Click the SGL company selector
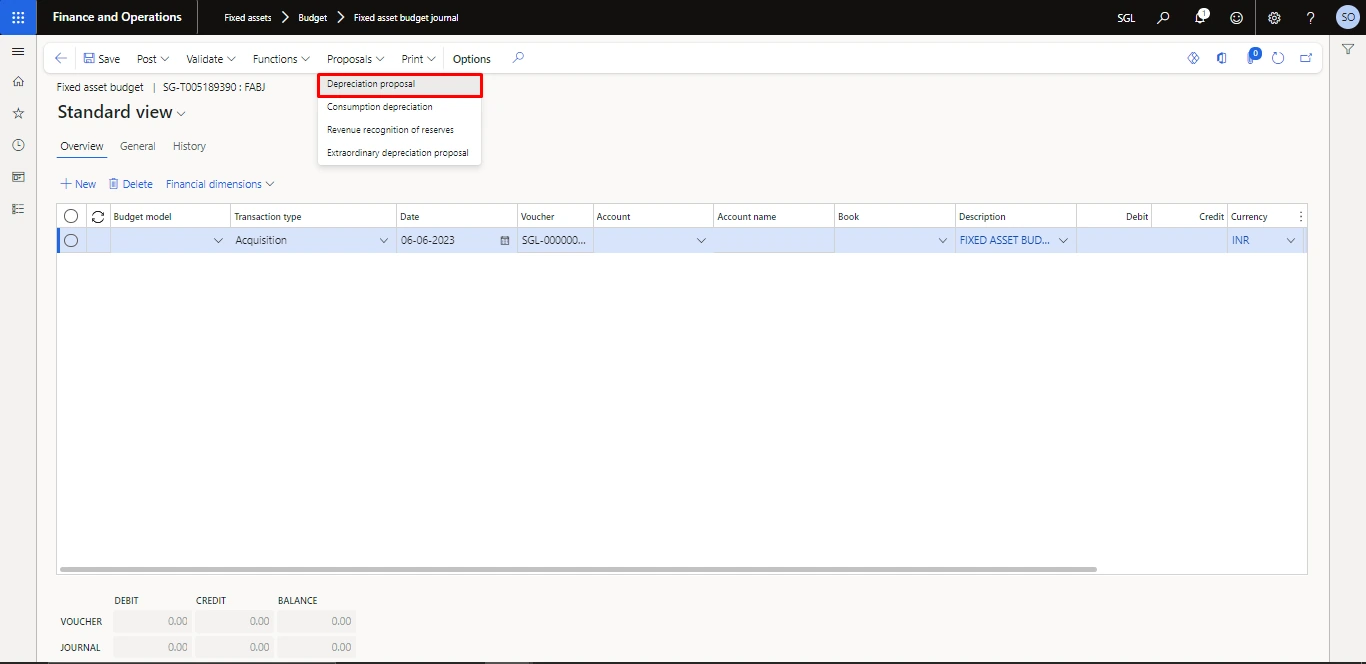The height and width of the screenshot is (664, 1366). (1126, 18)
